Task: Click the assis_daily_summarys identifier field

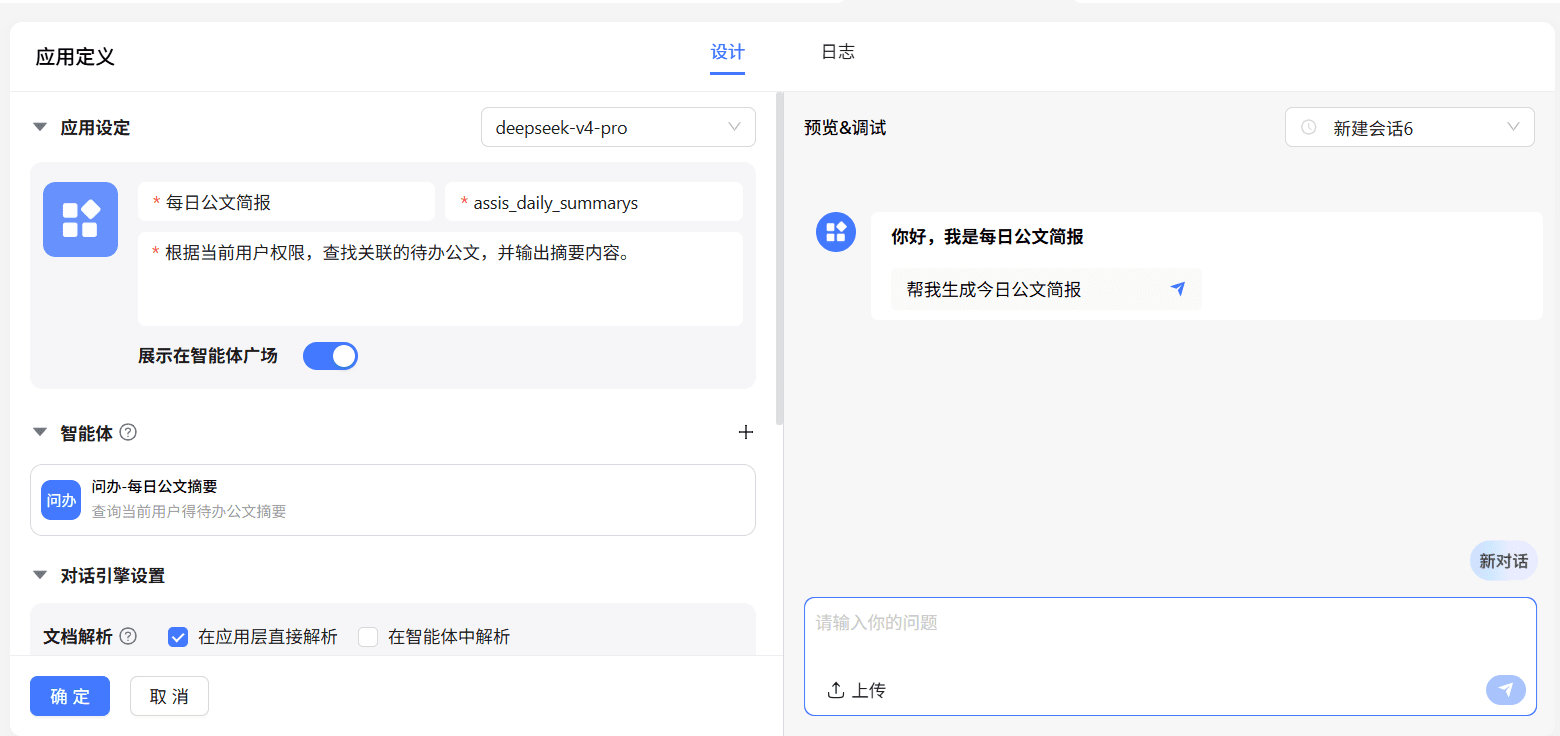Action: point(594,202)
